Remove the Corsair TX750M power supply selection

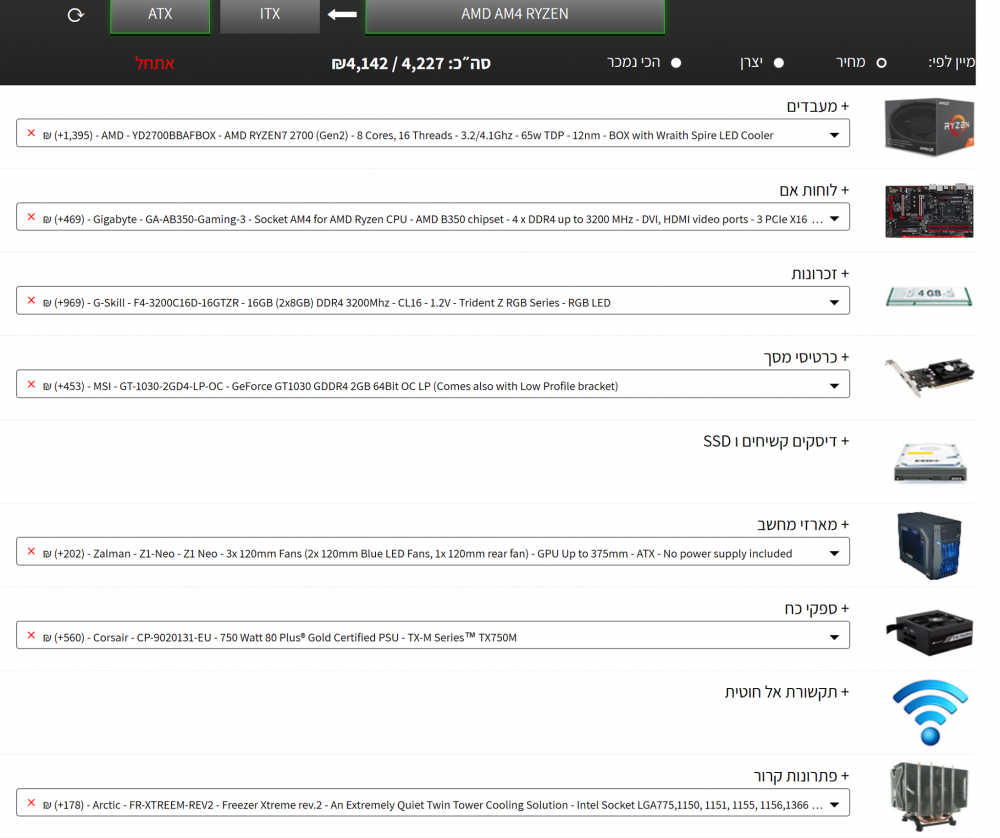coord(31,636)
